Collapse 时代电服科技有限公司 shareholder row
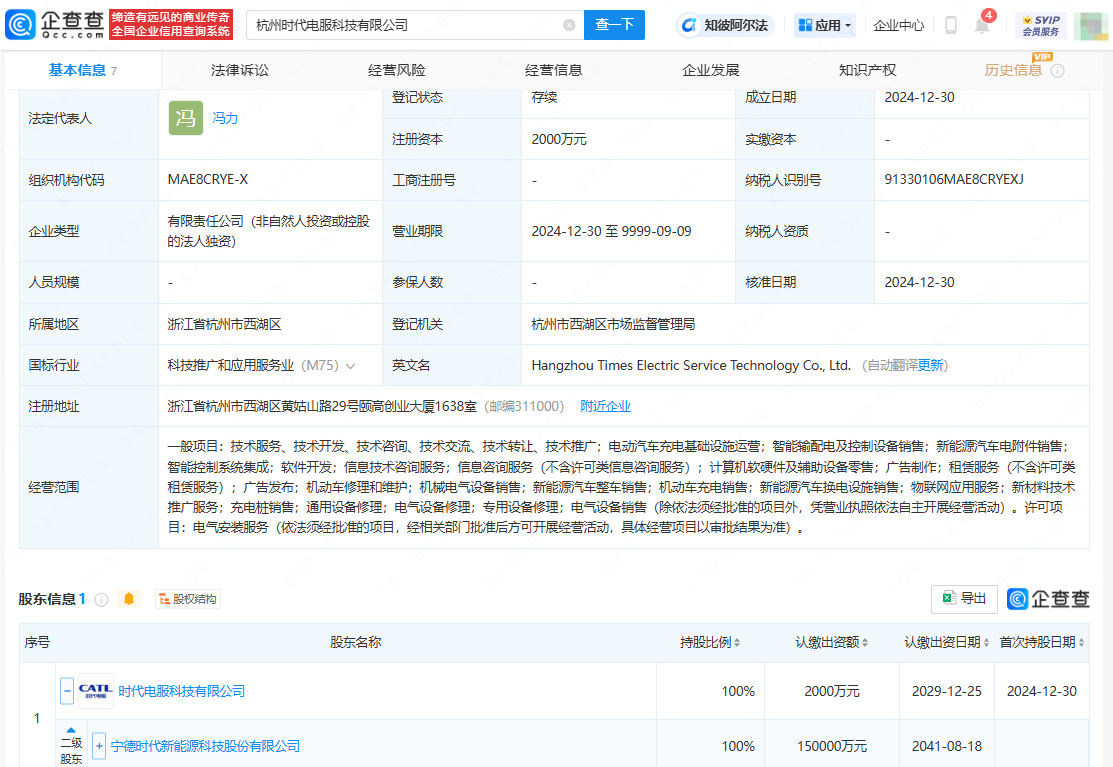This screenshot has width=1113, height=767. pos(67,691)
